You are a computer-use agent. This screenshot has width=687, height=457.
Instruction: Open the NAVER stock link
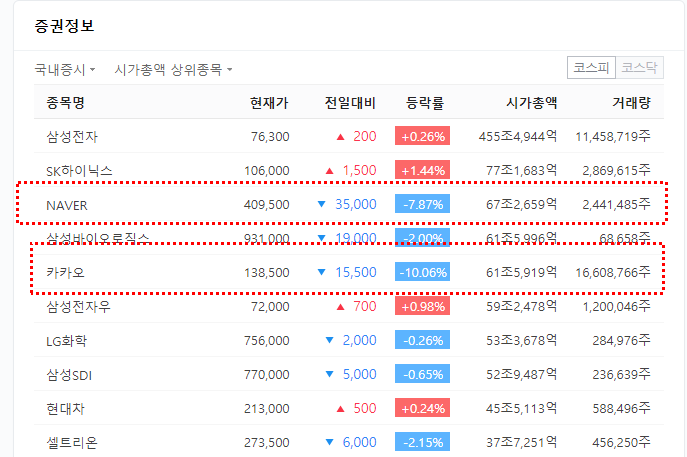click(x=67, y=205)
